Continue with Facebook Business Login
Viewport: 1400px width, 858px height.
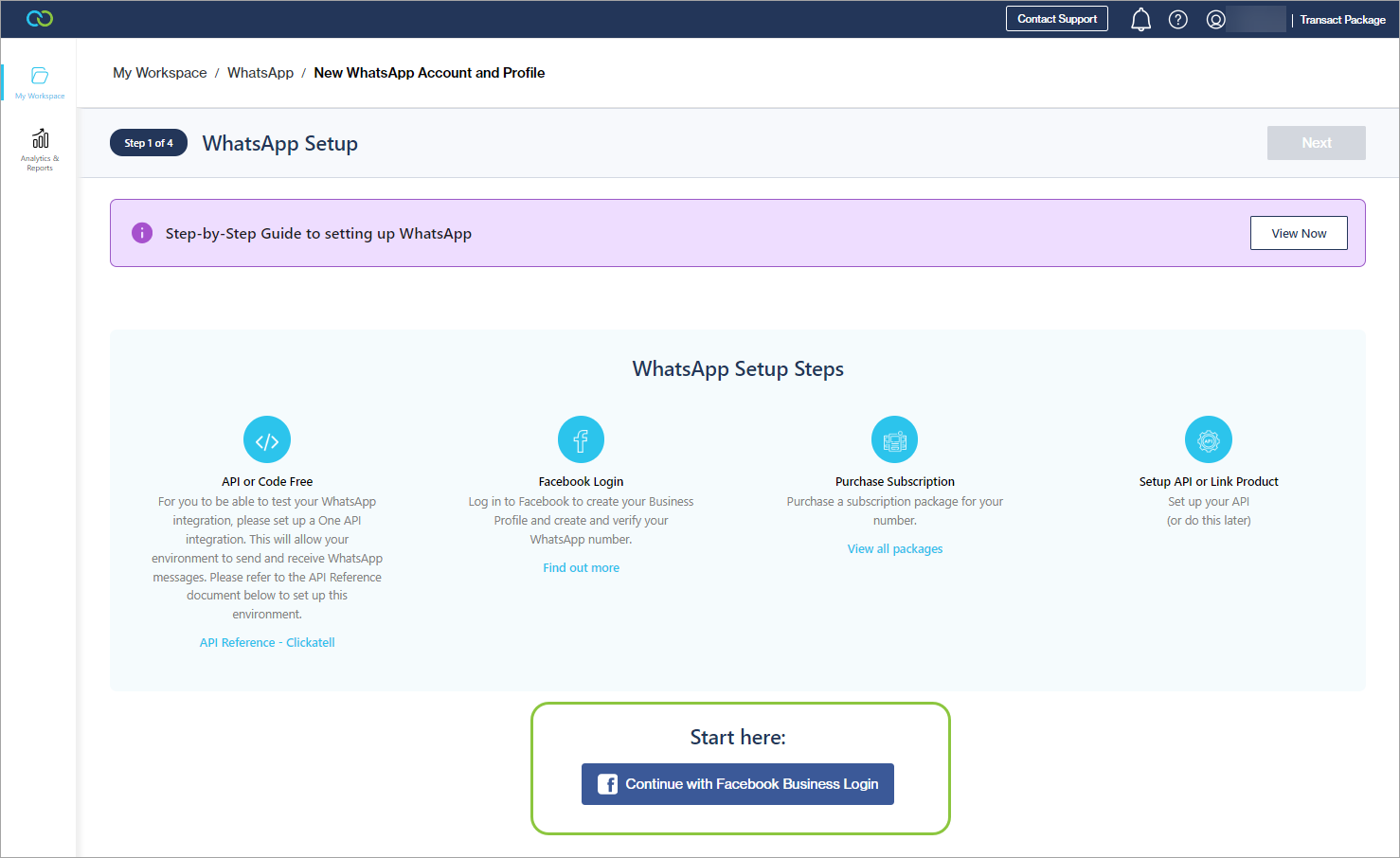(x=737, y=784)
